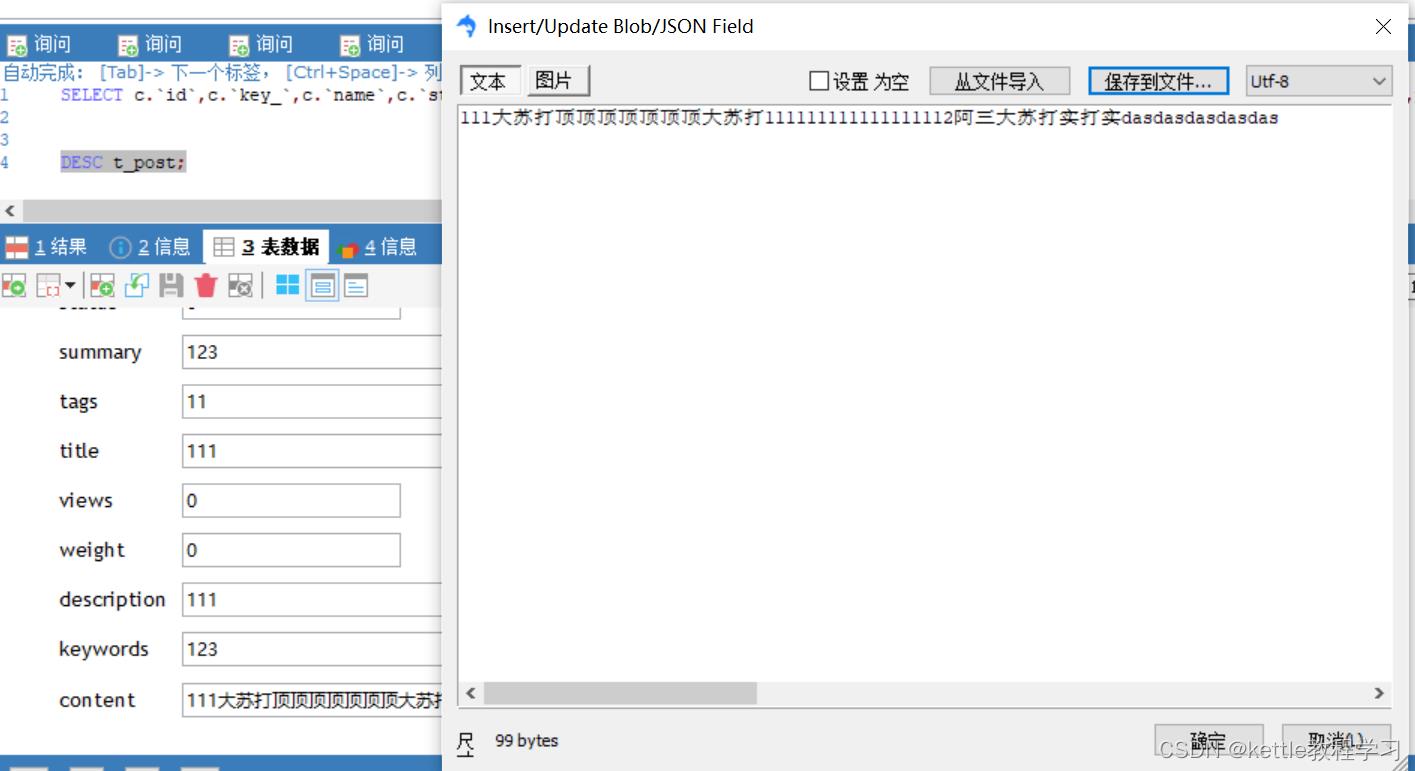Click the 保存到文件... button
The image size is (1415, 771).
point(1158,81)
